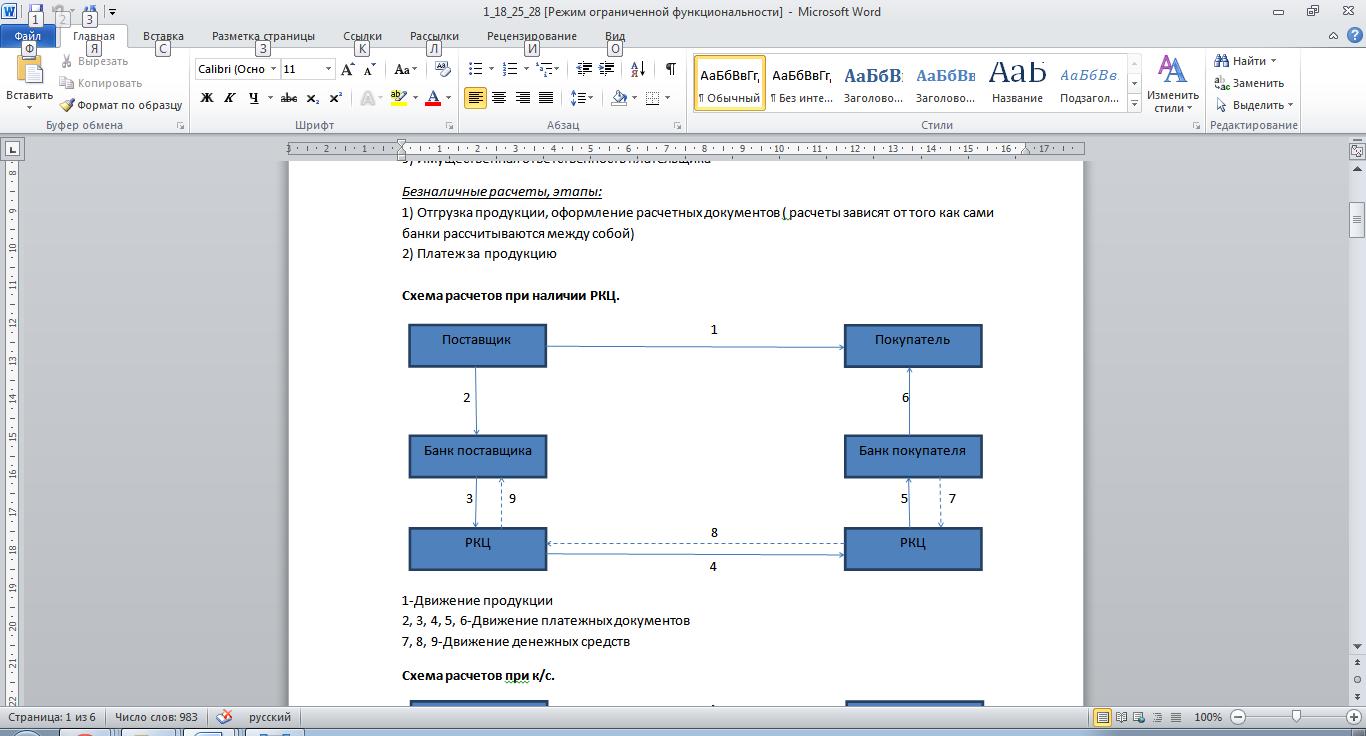Click Название style thumbnail
This screenshot has width=1366, height=736.
pos(1018,83)
